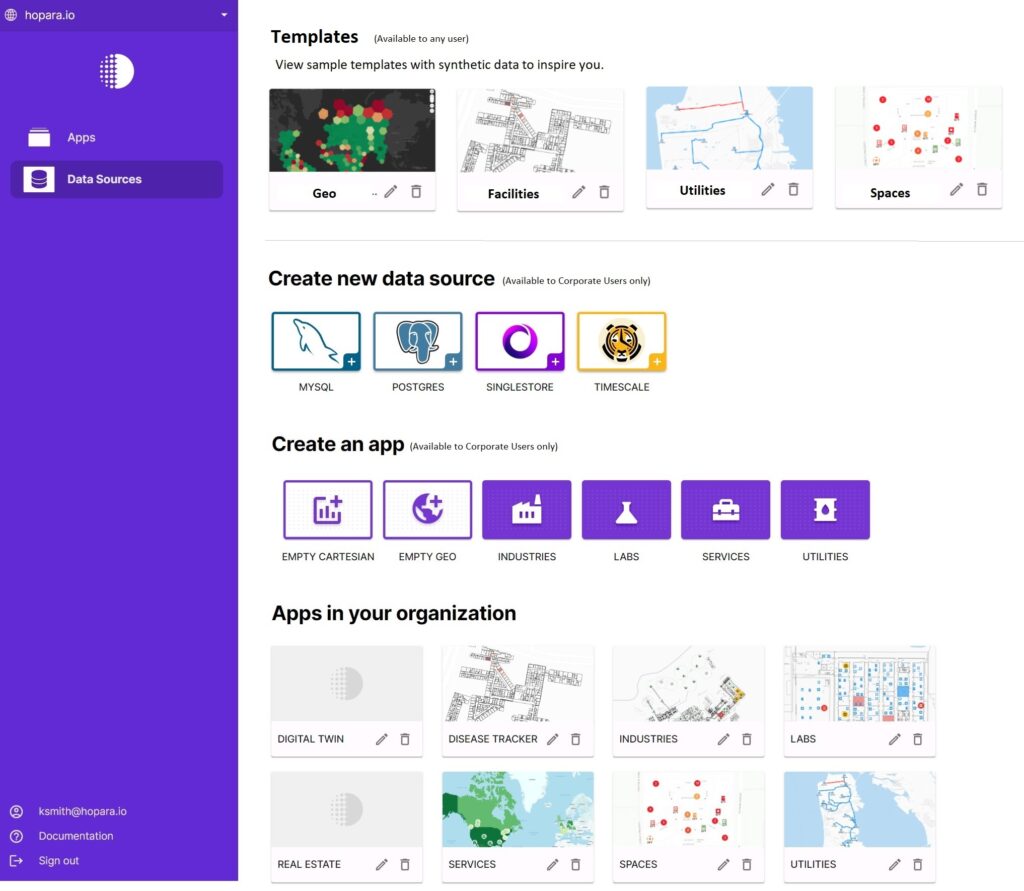Viewport: 1024px width, 891px height.
Task: Open the Real Estate app thumbnail
Action: (x=347, y=809)
